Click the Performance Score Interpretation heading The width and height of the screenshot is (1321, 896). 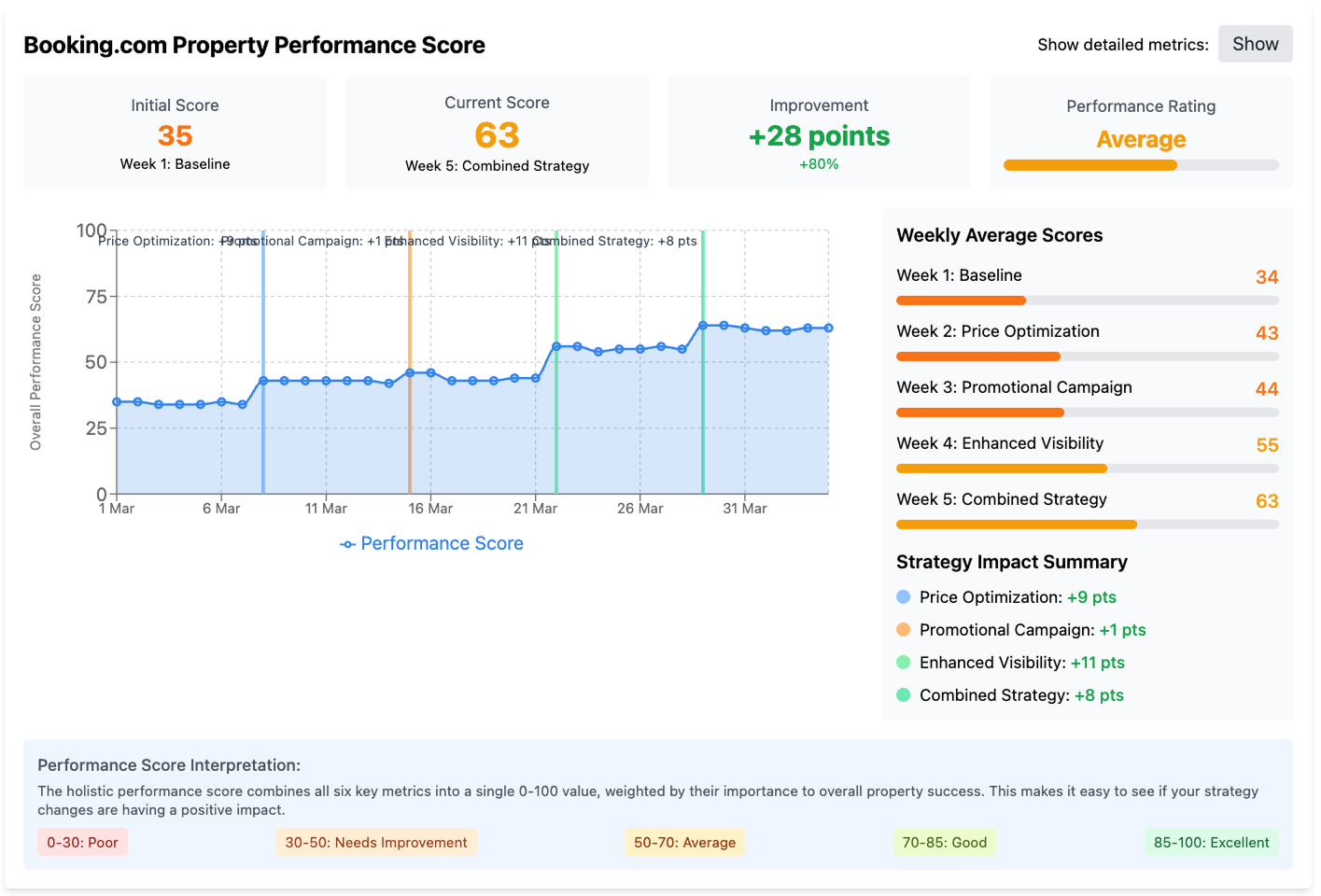169,765
